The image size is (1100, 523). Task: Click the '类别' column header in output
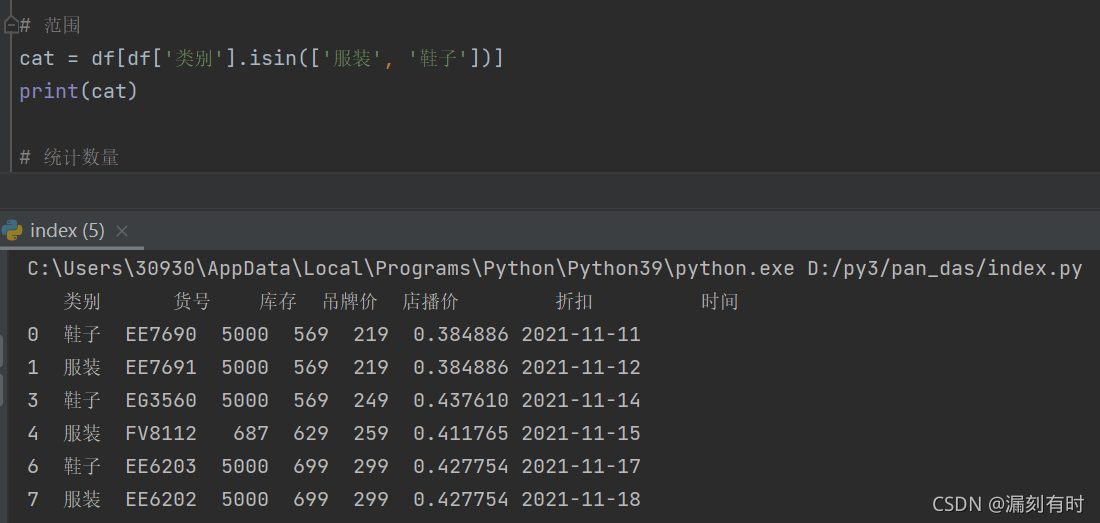(x=82, y=302)
